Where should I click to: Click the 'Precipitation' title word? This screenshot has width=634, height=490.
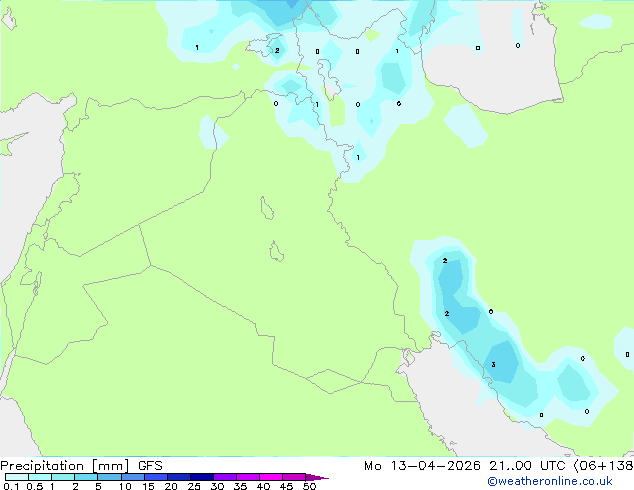pos(42,466)
